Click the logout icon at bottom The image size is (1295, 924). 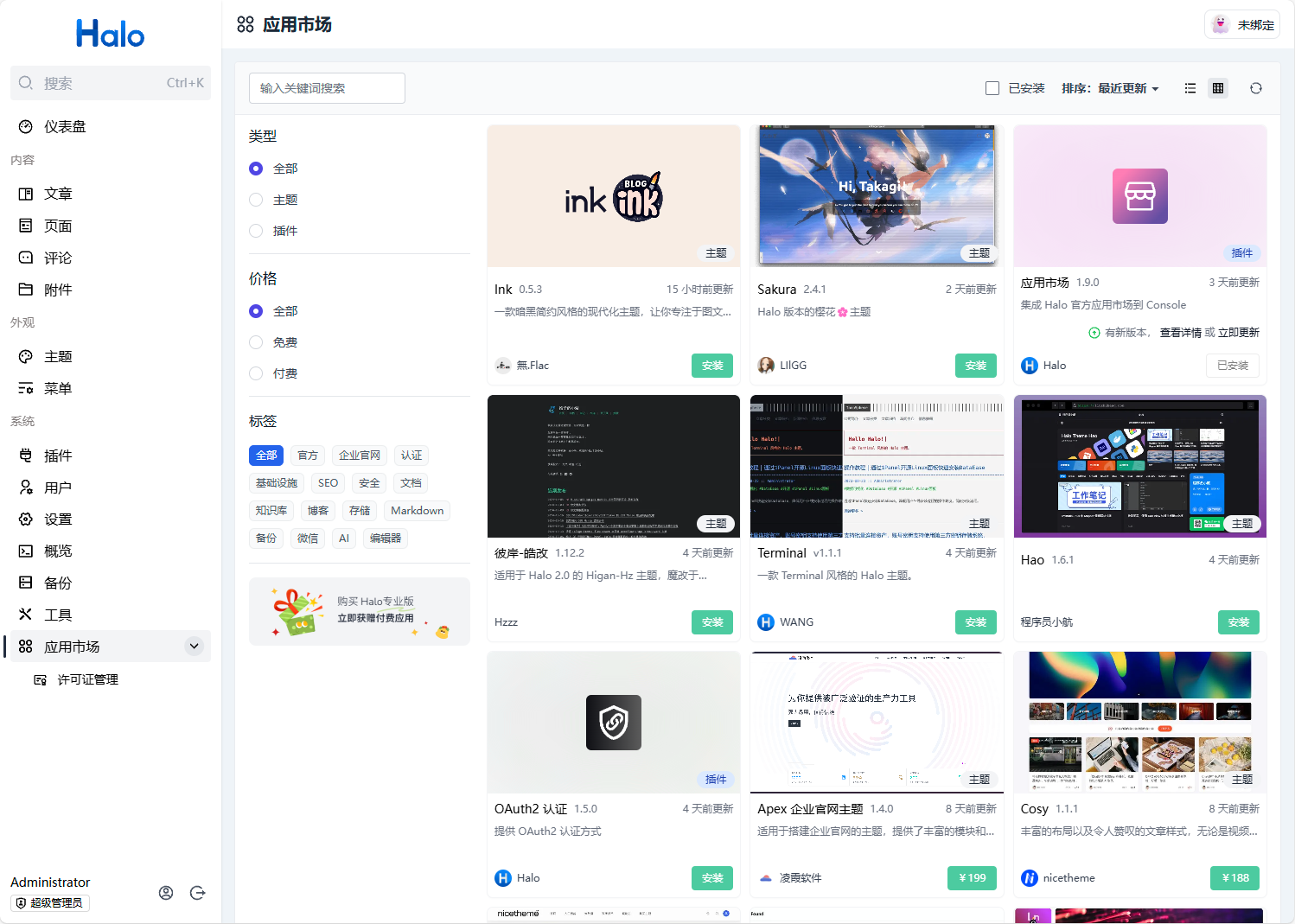point(198,893)
